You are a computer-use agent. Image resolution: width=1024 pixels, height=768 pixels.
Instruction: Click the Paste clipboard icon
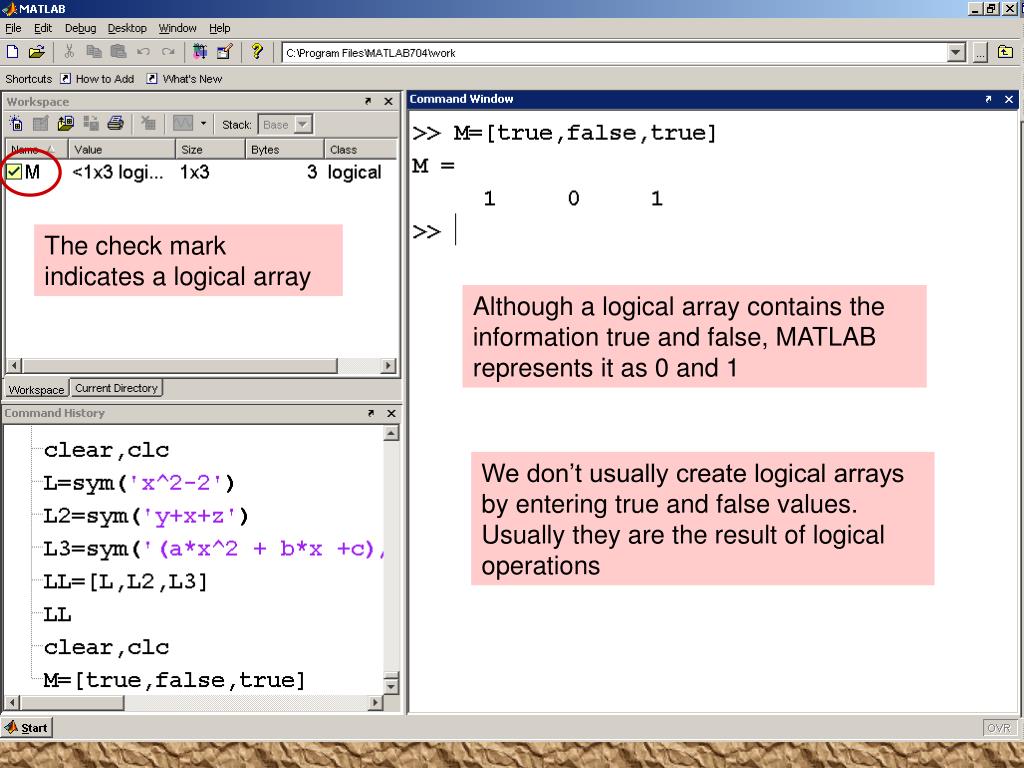point(118,52)
